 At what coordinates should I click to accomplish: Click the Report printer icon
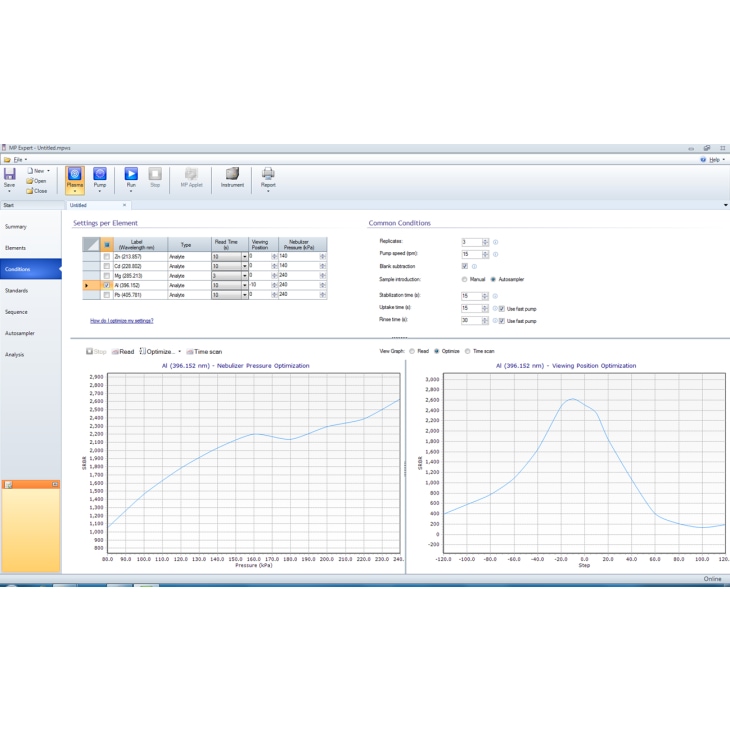268,176
